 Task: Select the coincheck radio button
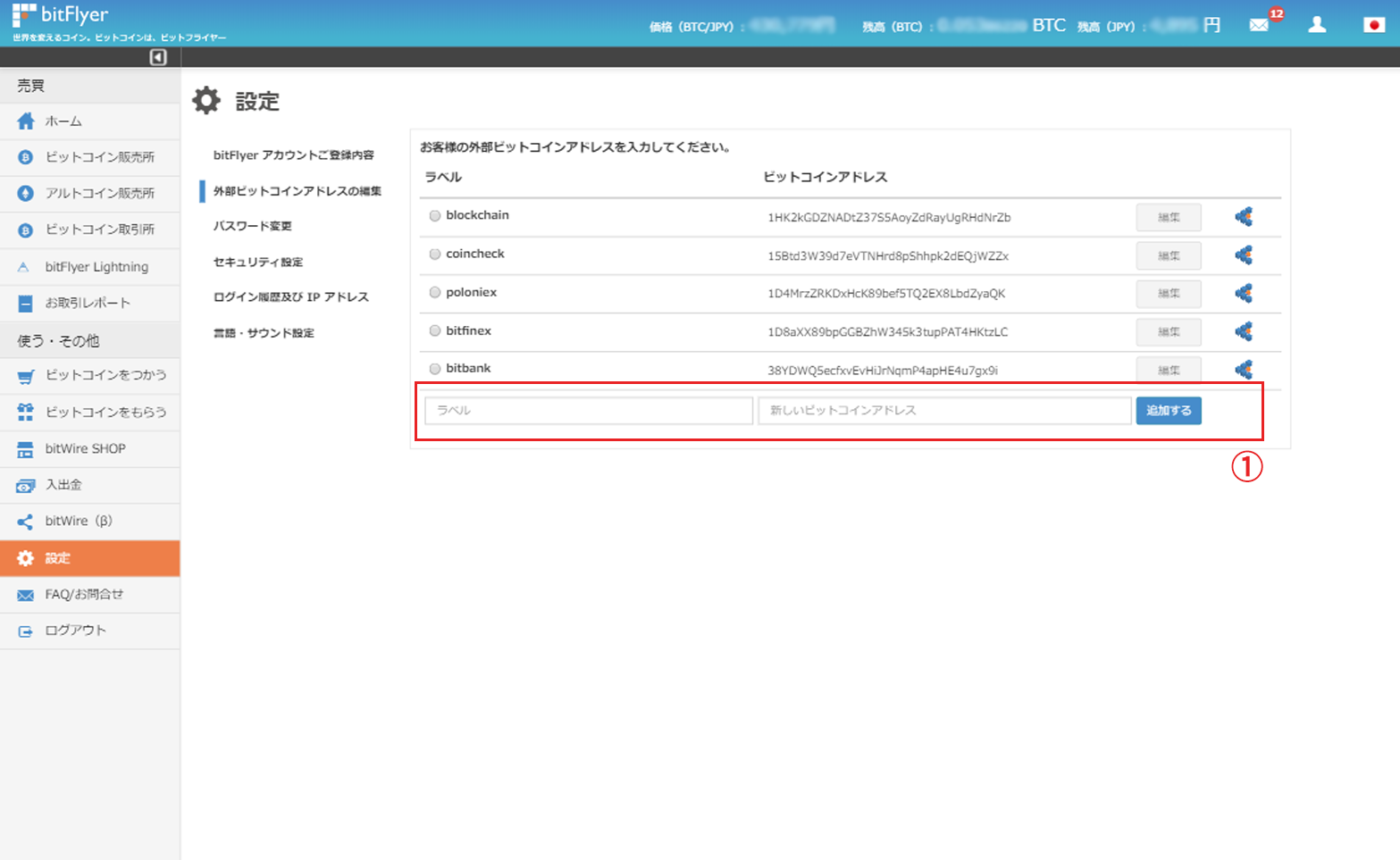[435, 254]
